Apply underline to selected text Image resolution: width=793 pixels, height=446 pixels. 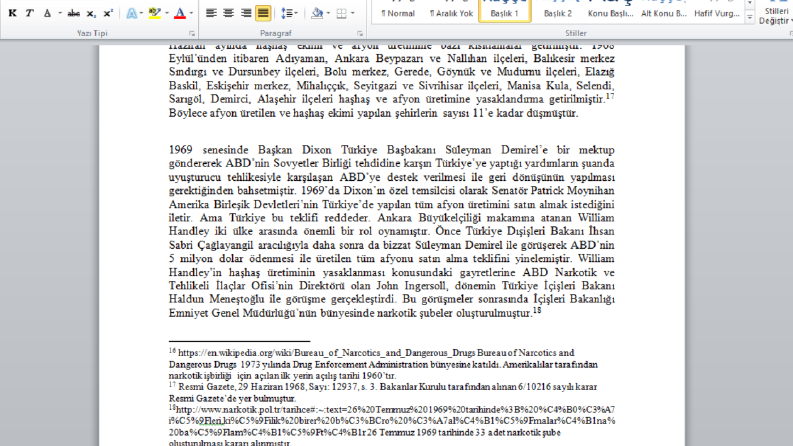47,13
